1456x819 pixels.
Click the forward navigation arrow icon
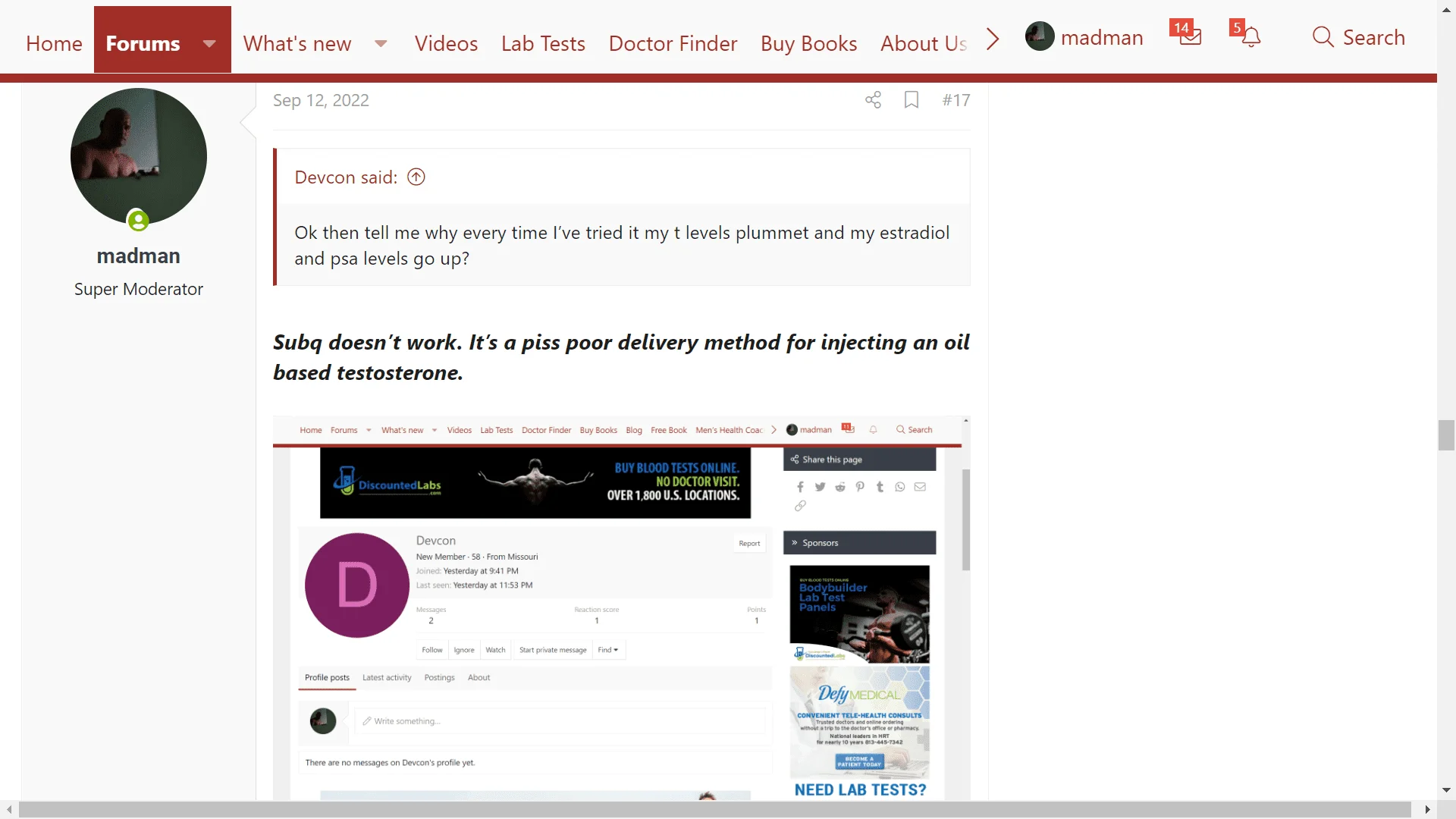pos(992,41)
